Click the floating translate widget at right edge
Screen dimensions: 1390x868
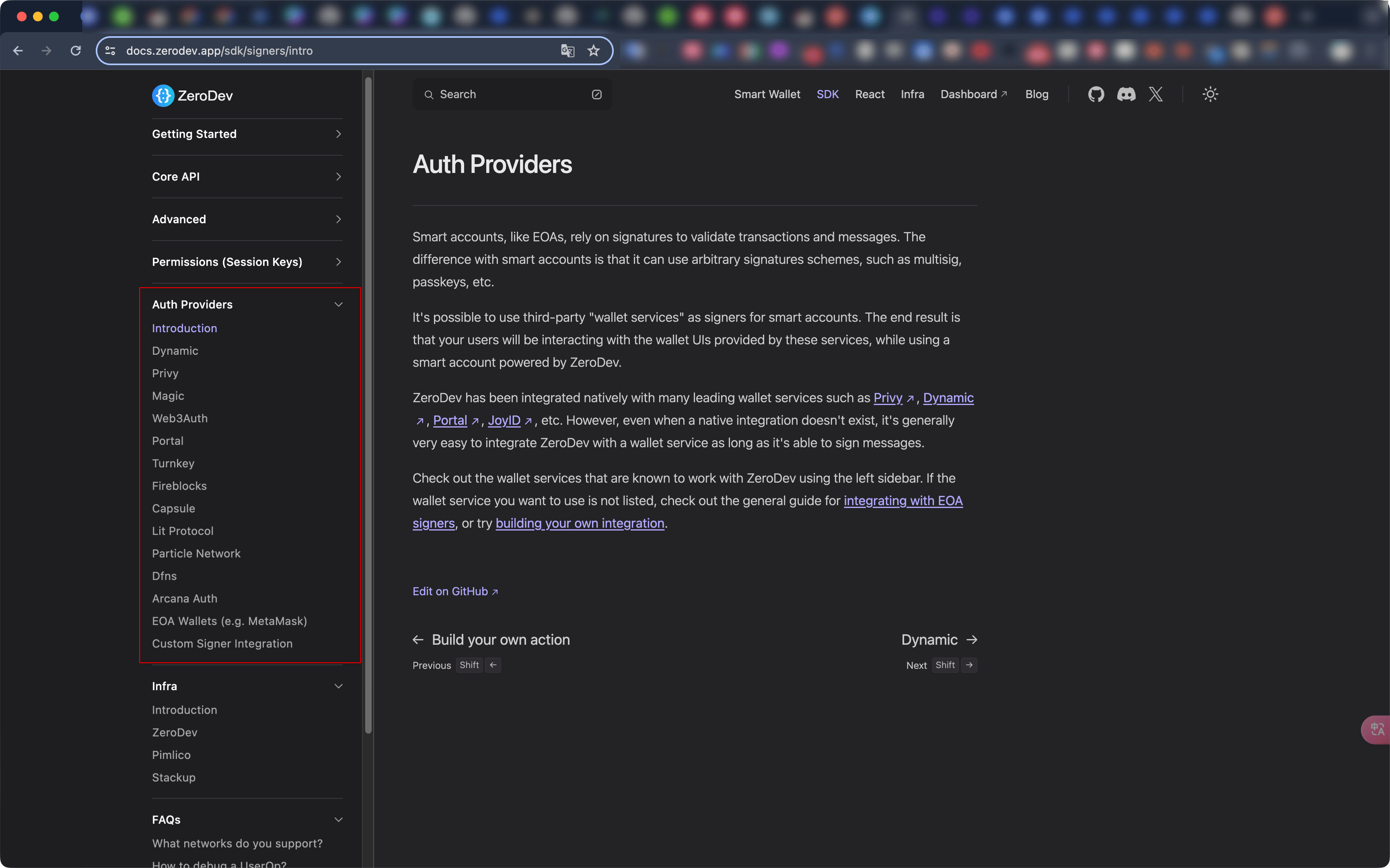[1376, 729]
